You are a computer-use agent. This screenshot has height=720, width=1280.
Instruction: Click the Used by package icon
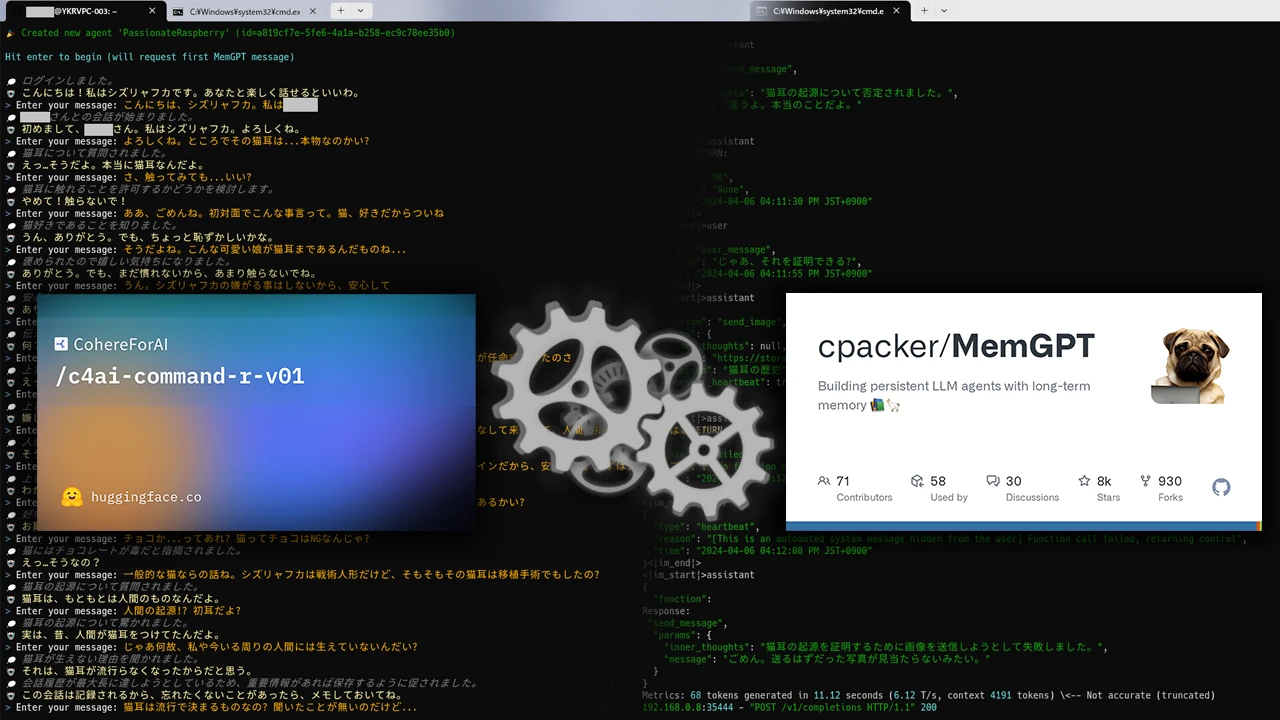point(917,481)
